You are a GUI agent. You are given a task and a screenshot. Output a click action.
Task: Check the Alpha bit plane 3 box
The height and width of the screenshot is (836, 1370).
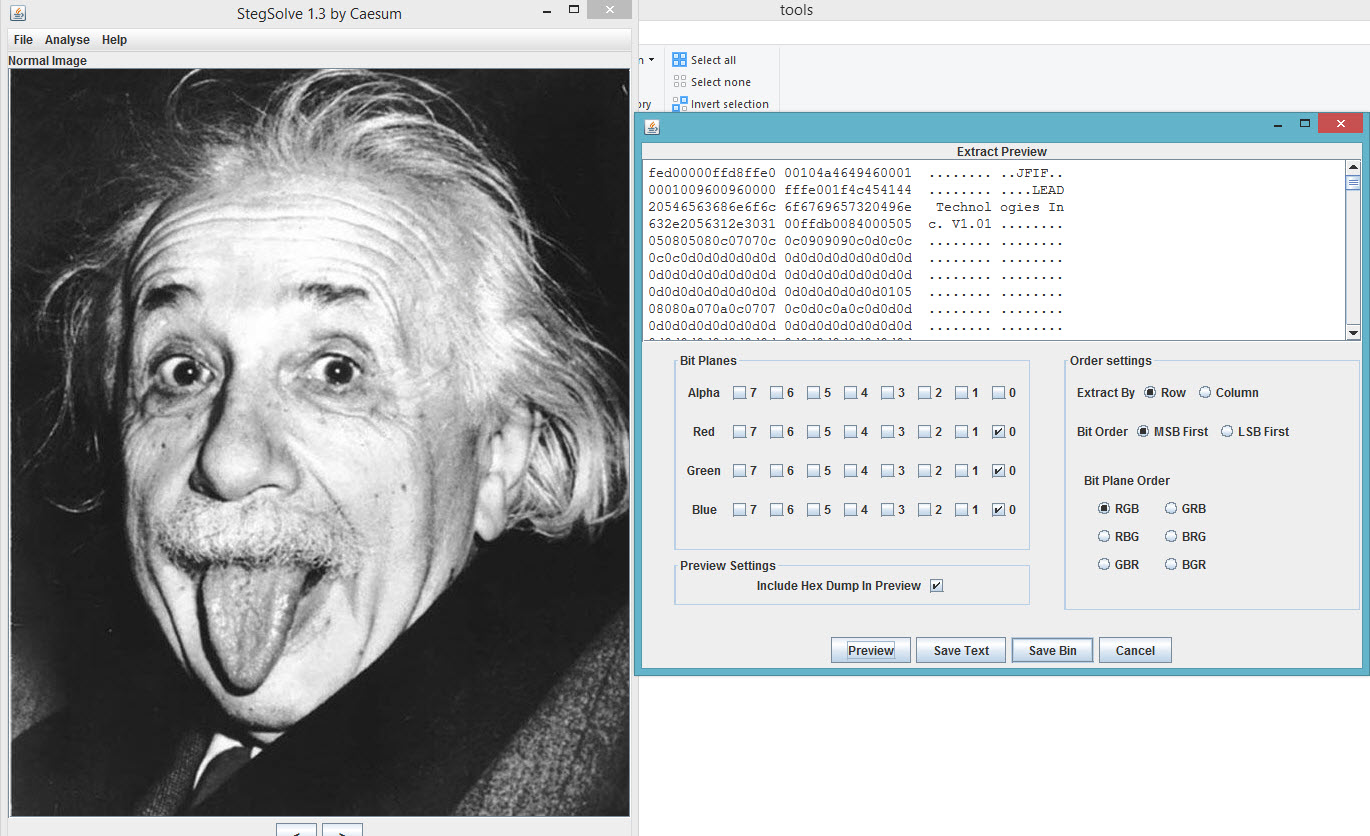pos(887,393)
